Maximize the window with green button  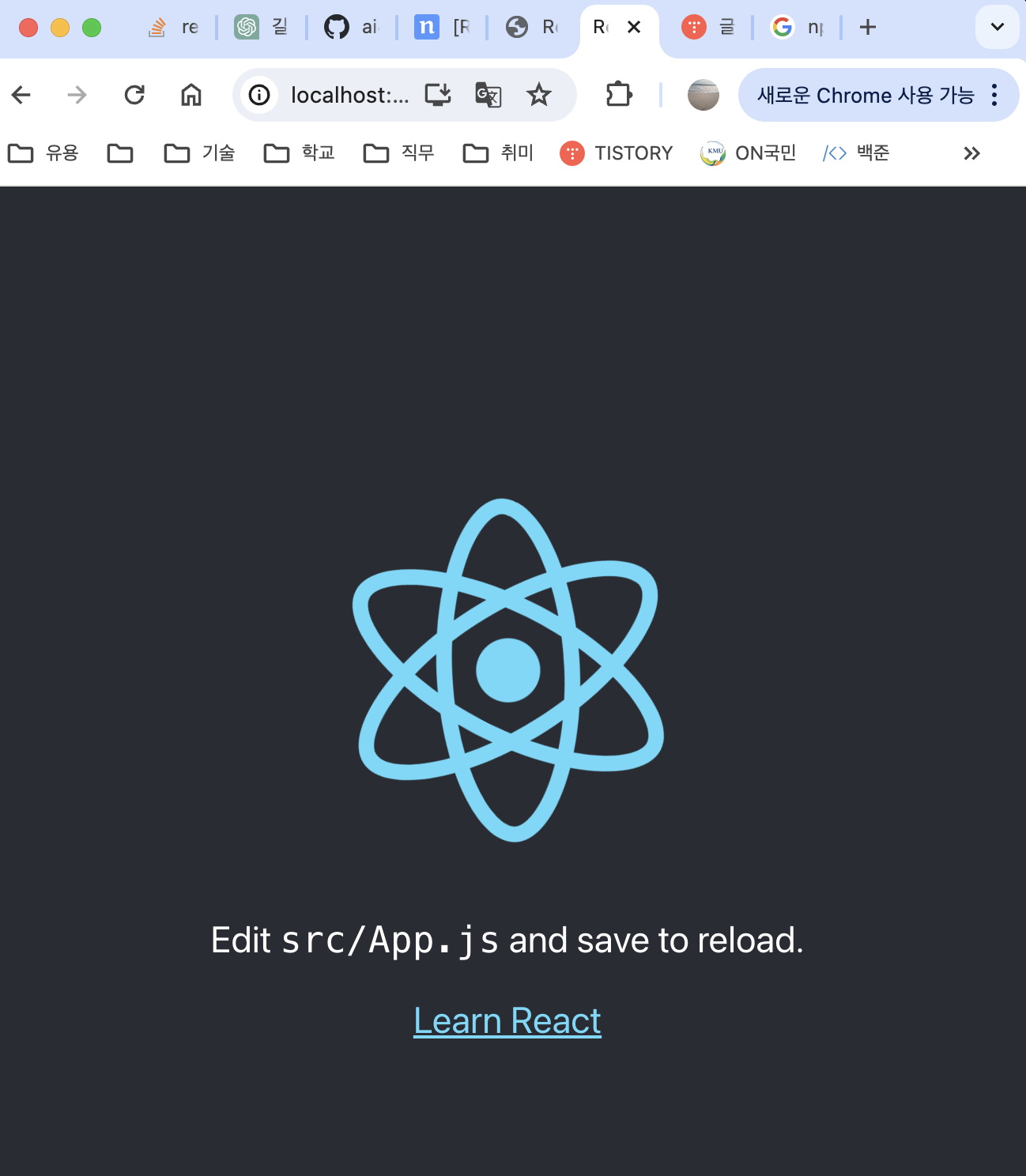pyautogui.click(x=92, y=28)
